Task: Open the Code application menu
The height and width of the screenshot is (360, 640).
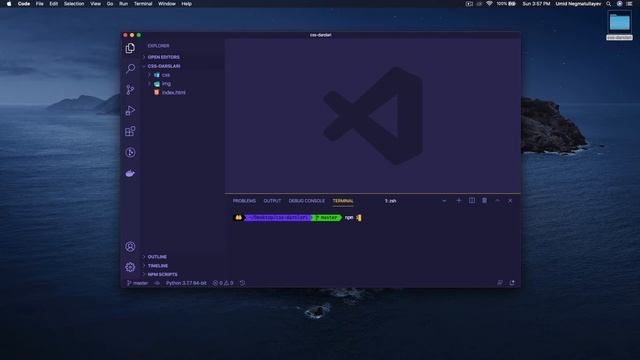Action: coord(24,4)
